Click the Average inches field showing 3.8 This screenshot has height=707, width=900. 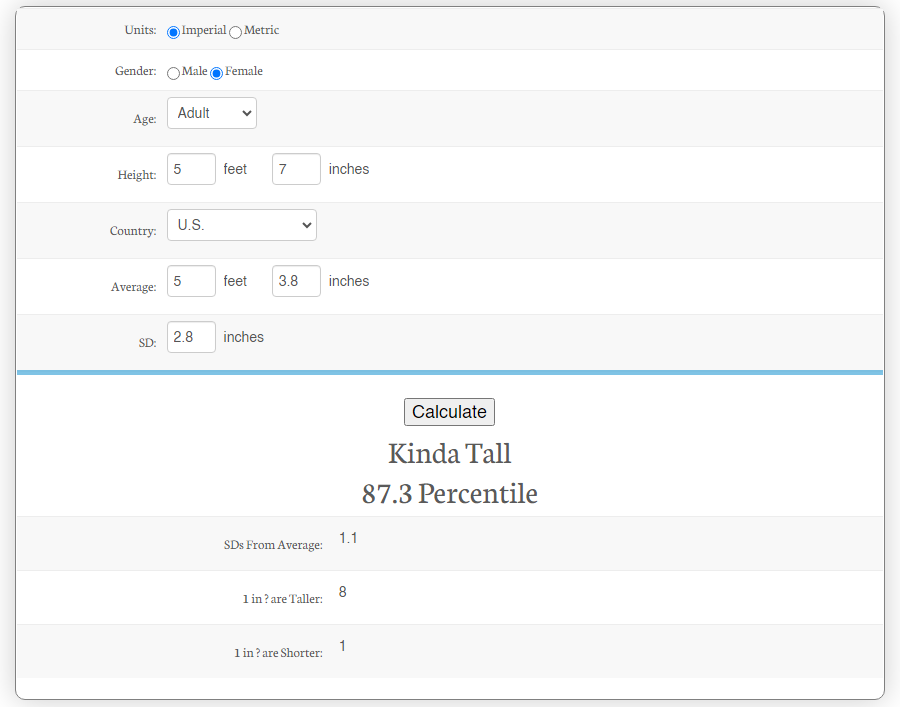[296, 281]
